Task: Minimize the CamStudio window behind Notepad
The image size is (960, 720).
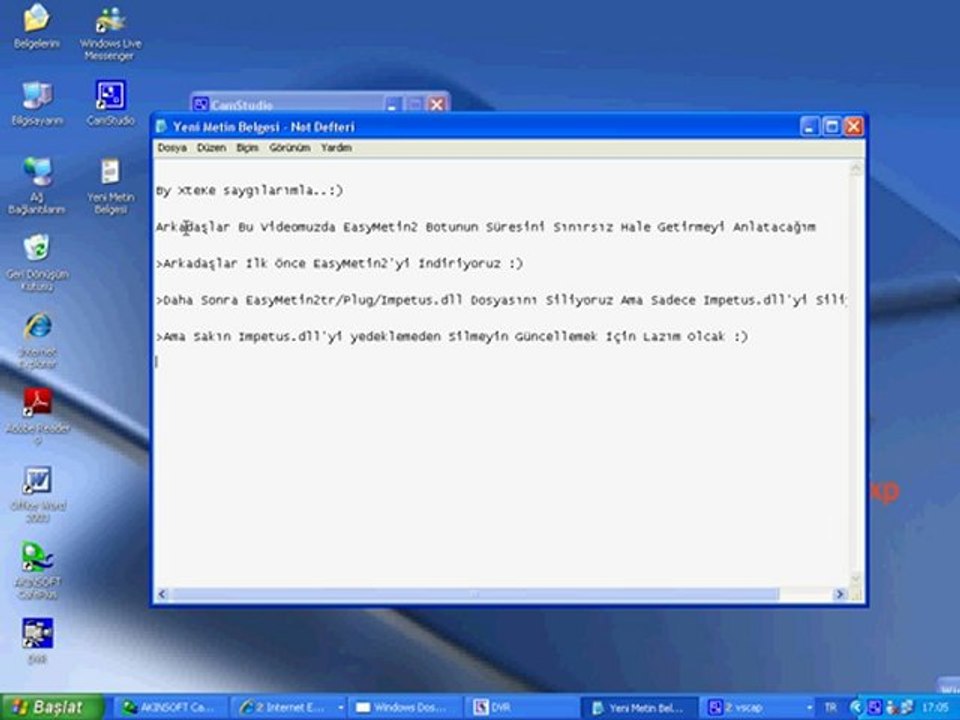Action: tap(392, 104)
